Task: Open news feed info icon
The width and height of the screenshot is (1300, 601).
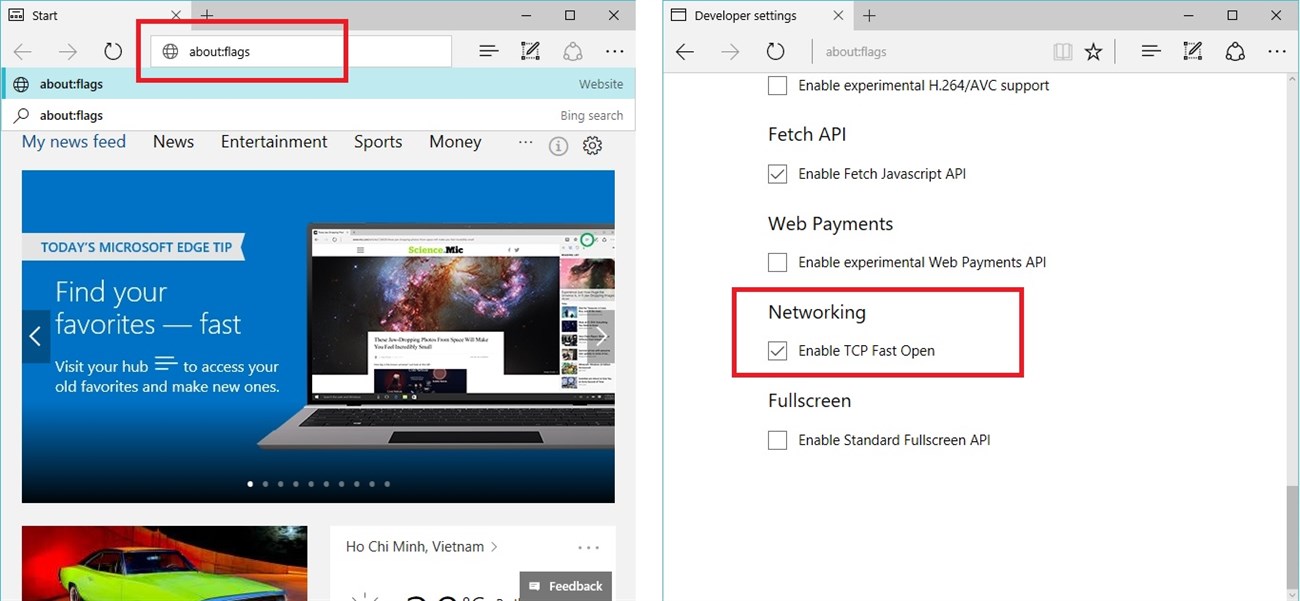Action: pyautogui.click(x=559, y=146)
